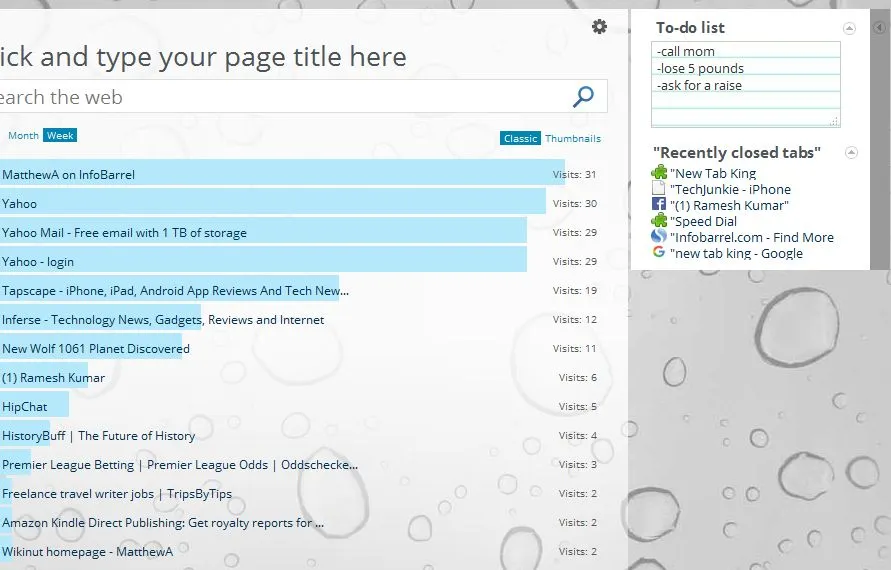
Task: Open Wikinut homepage - MatthewA entry
Action: coord(88,551)
